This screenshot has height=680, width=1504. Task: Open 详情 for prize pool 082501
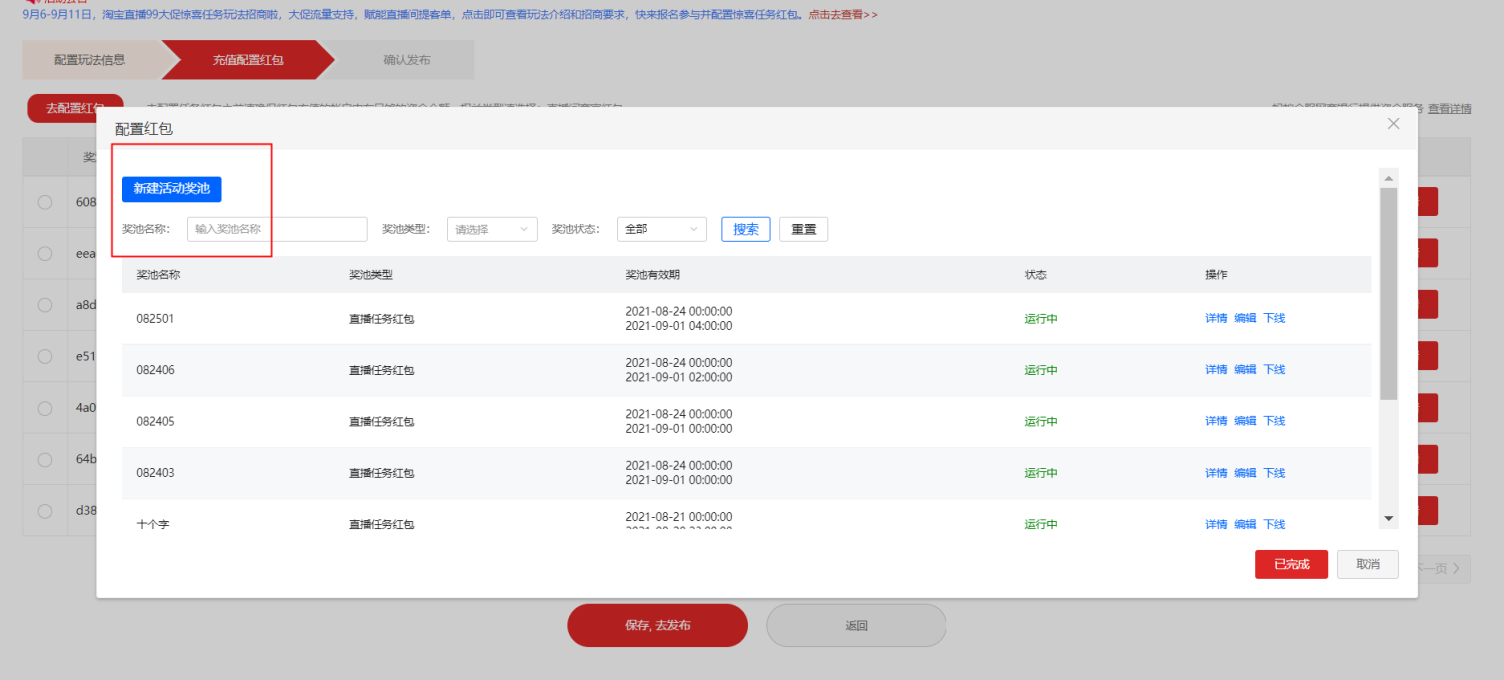coord(1215,317)
